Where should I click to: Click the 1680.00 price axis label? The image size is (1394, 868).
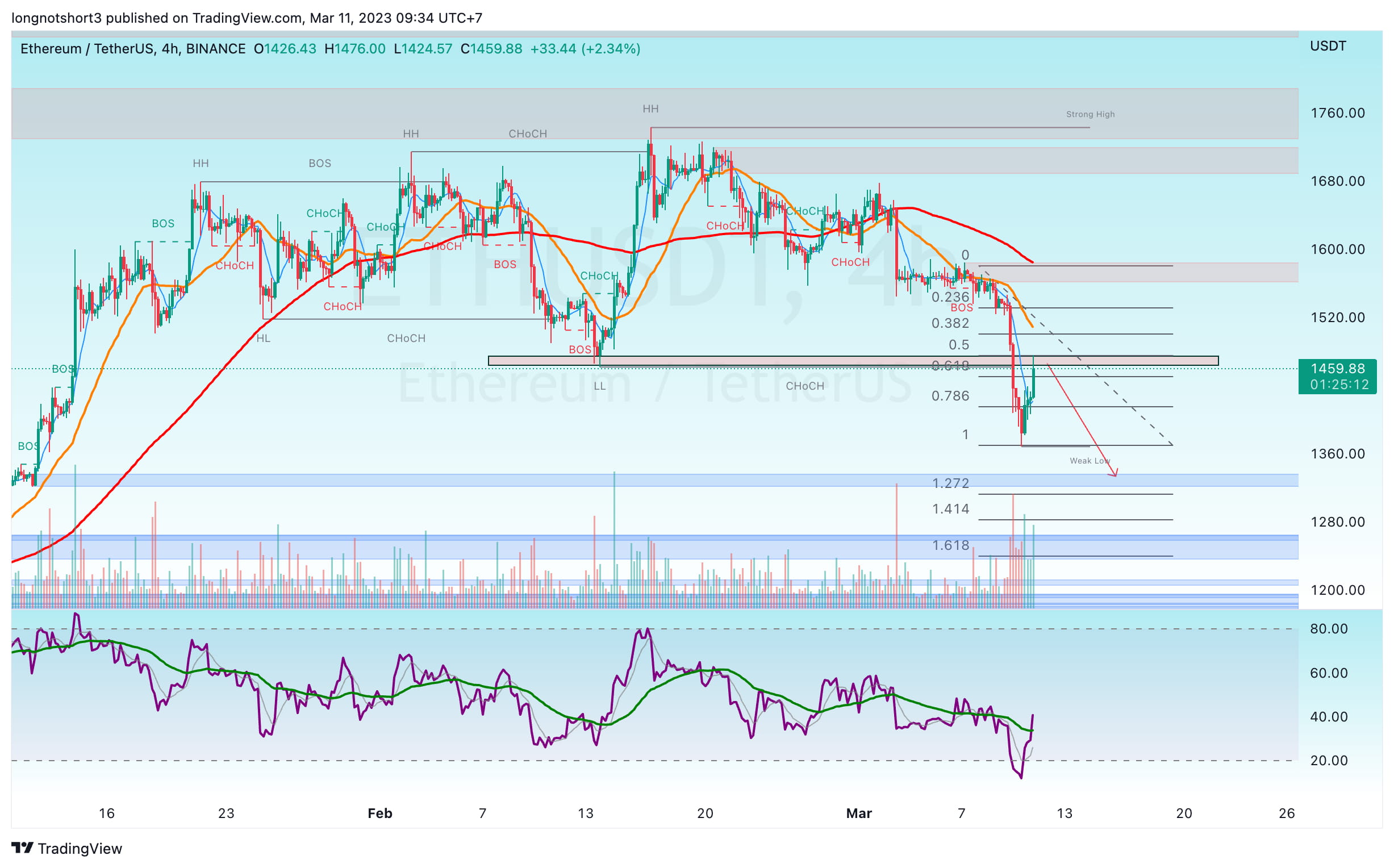pos(1337,181)
